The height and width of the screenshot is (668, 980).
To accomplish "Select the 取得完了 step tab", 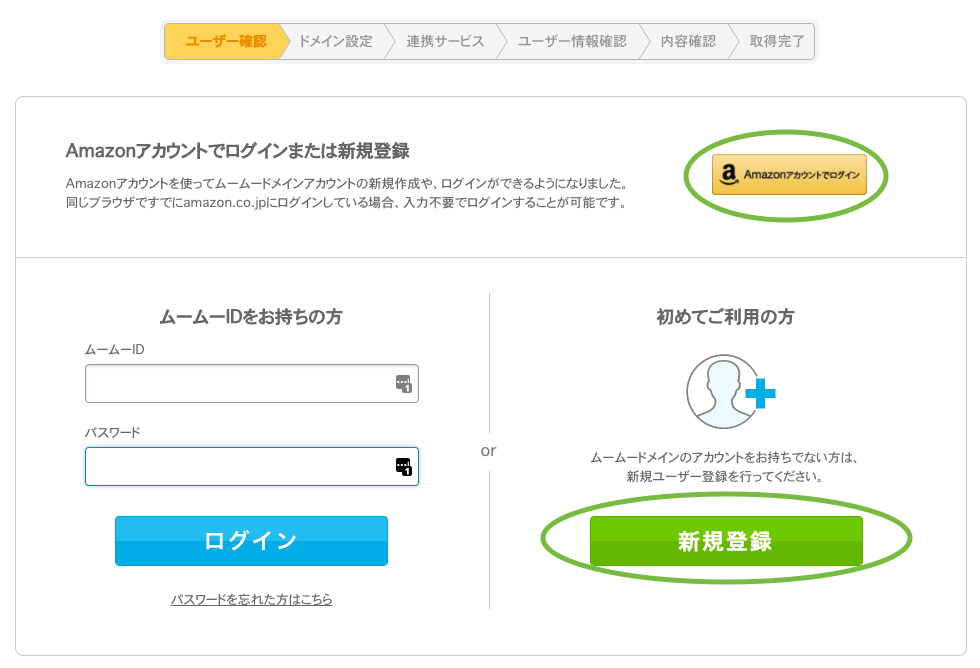I will click(x=776, y=41).
